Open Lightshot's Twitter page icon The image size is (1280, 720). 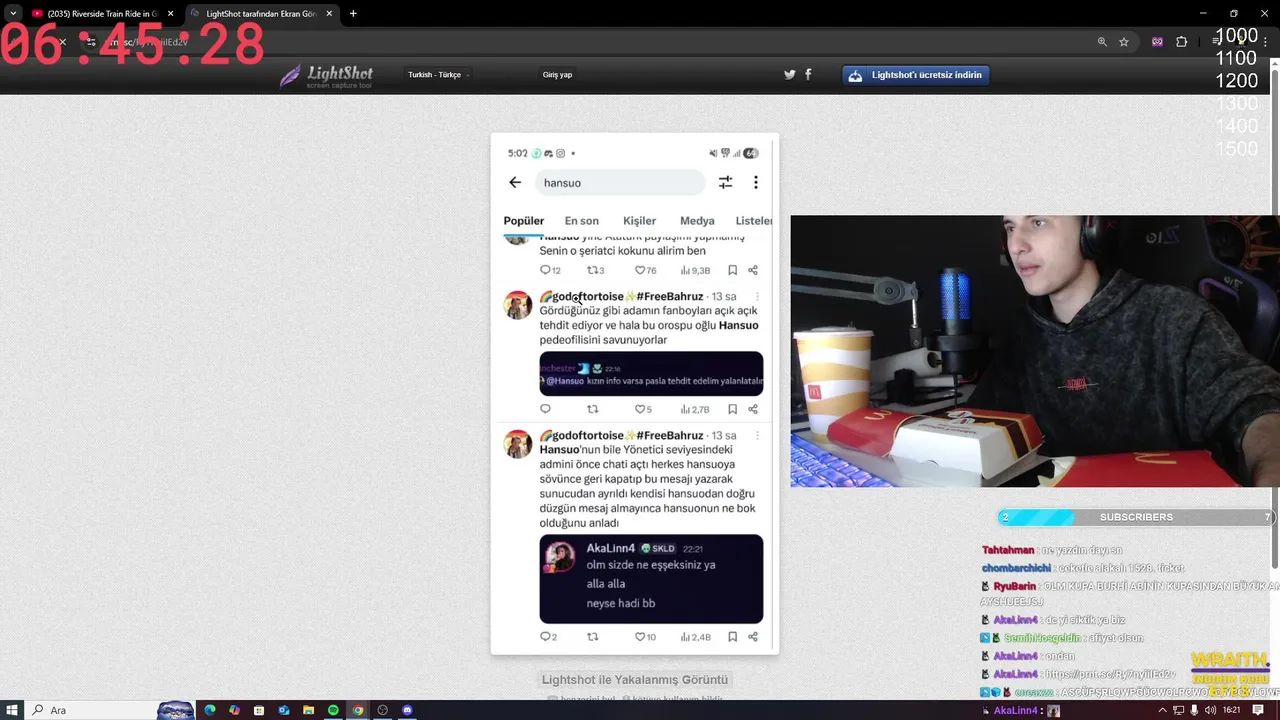[790, 74]
